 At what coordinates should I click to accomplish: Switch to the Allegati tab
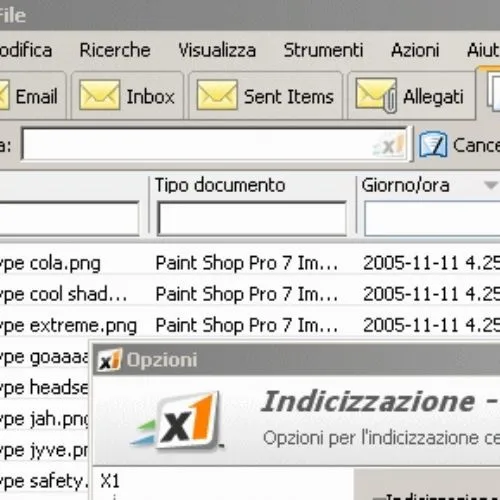tap(411, 96)
